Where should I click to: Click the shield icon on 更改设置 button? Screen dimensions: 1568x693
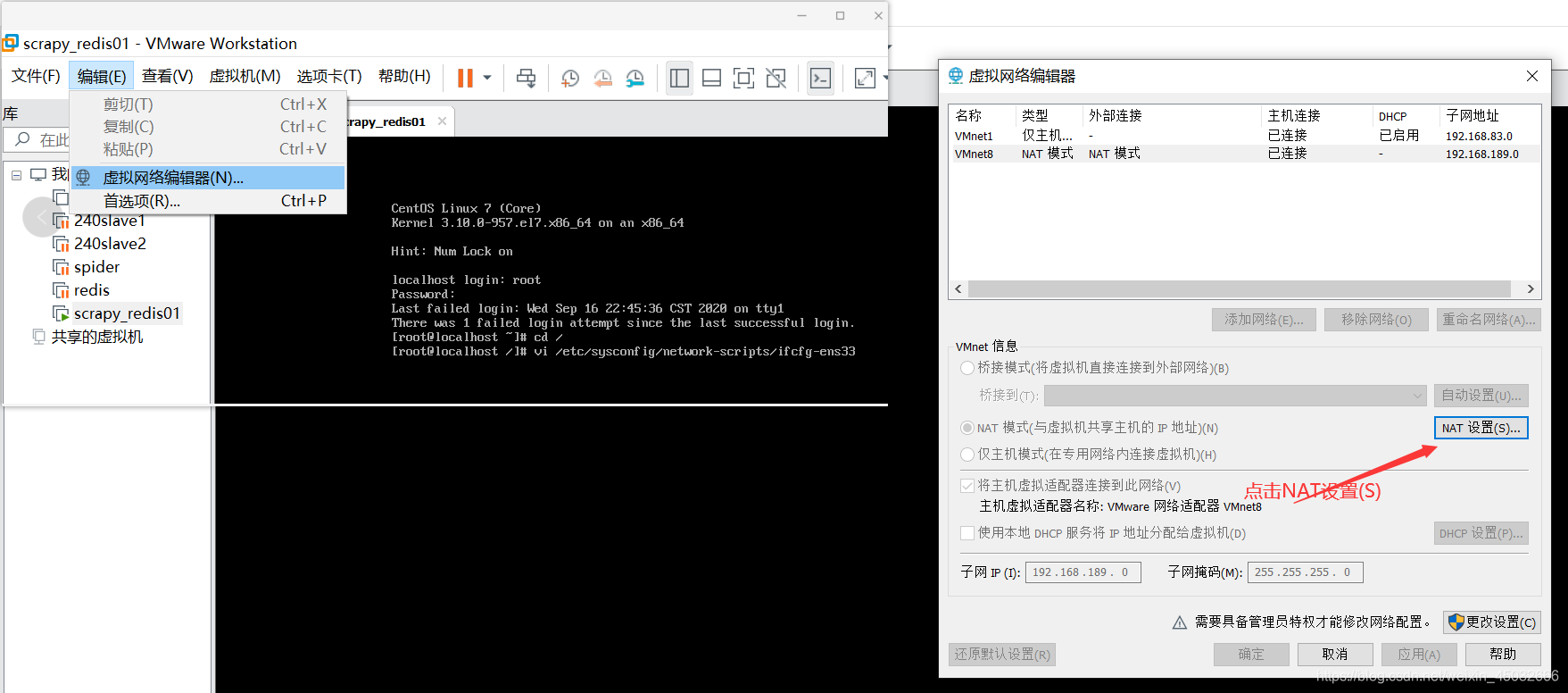point(1456,622)
